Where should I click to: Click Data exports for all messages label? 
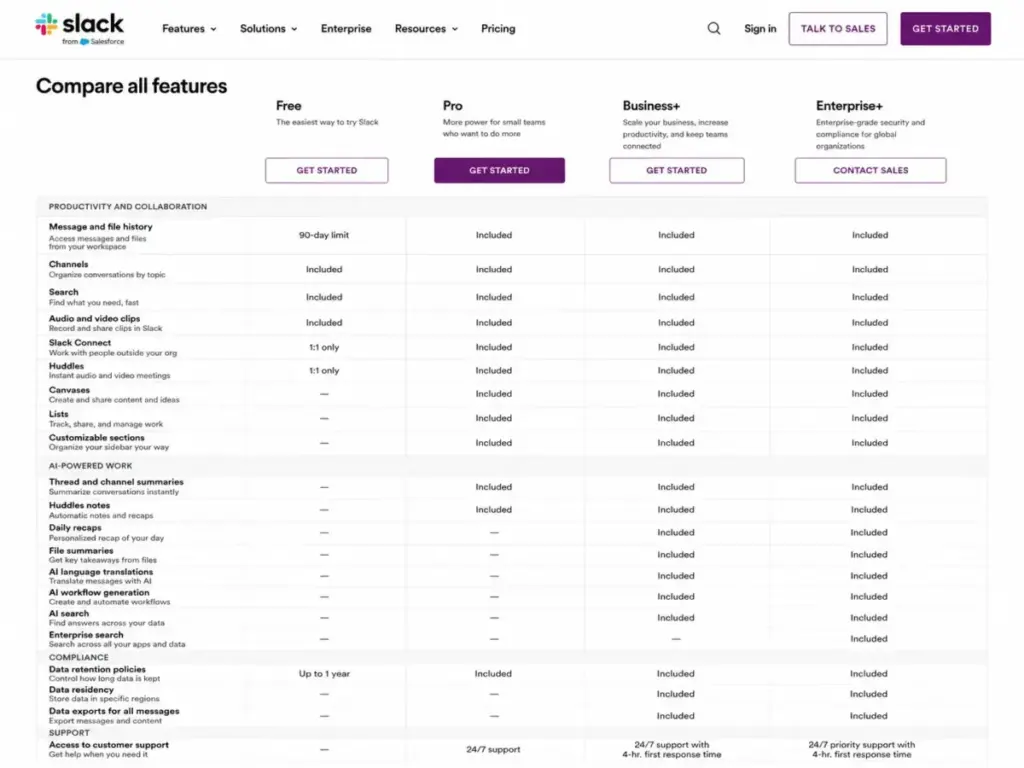coord(114,711)
